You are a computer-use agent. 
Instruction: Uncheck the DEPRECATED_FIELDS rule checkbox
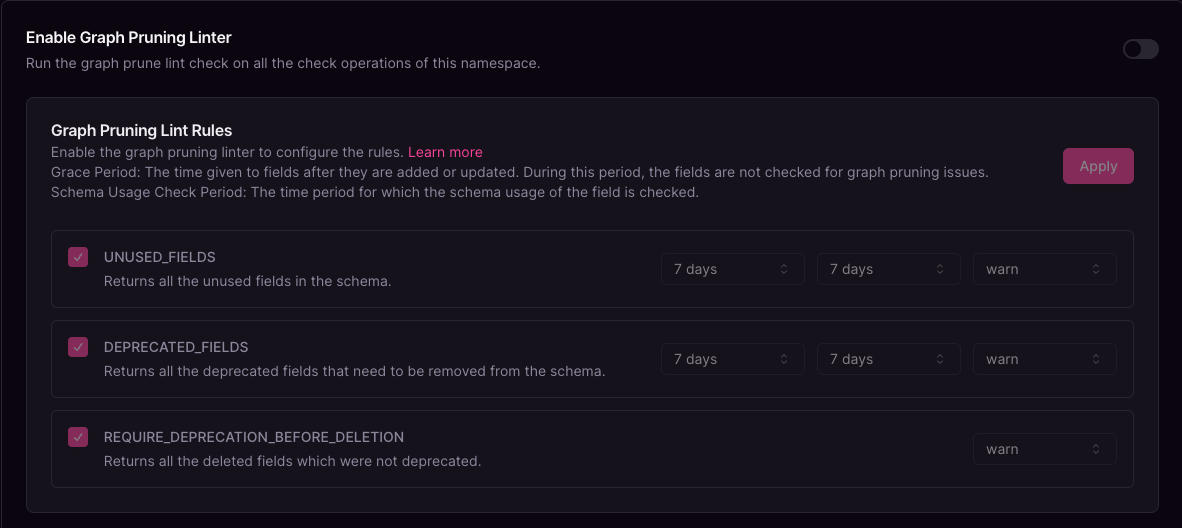click(78, 347)
